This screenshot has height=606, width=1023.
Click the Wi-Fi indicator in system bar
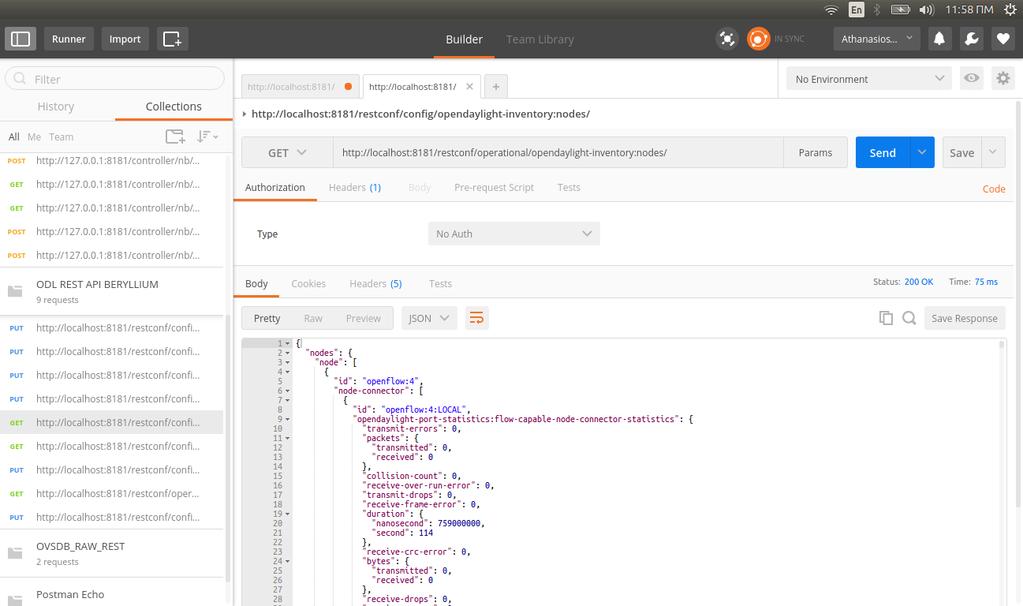[831, 9]
